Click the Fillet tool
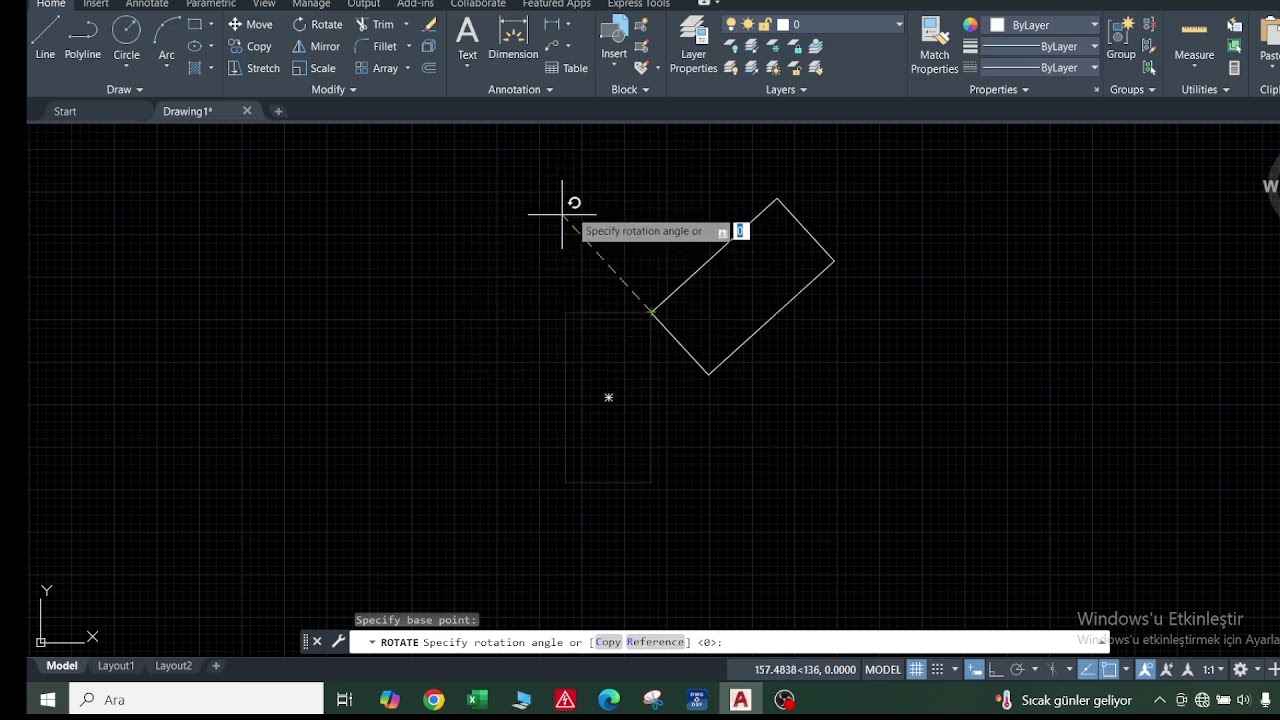The height and width of the screenshot is (720, 1280). 376,46
